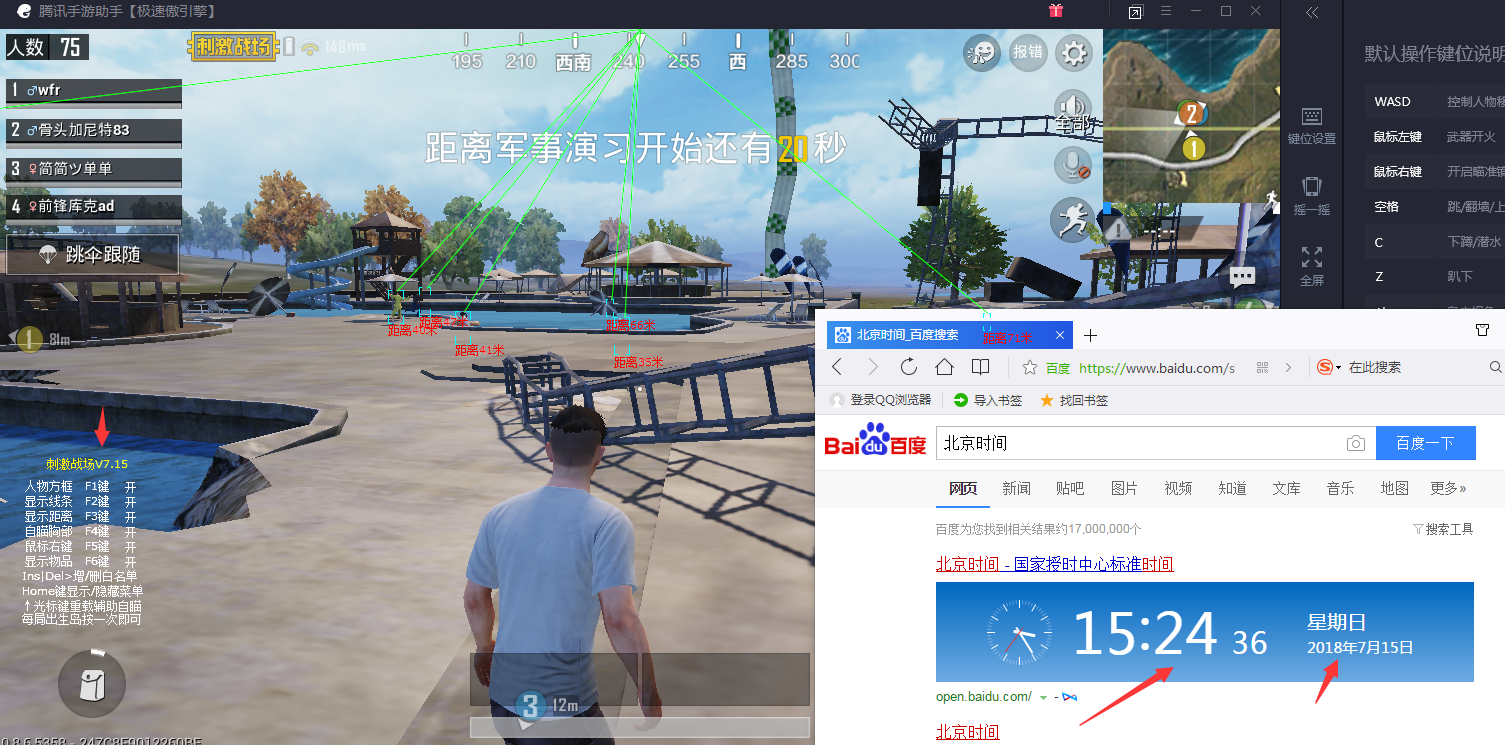The image size is (1505, 745).
Task: Click 导入书签 import bookmarks
Action: pyautogui.click(x=989, y=400)
